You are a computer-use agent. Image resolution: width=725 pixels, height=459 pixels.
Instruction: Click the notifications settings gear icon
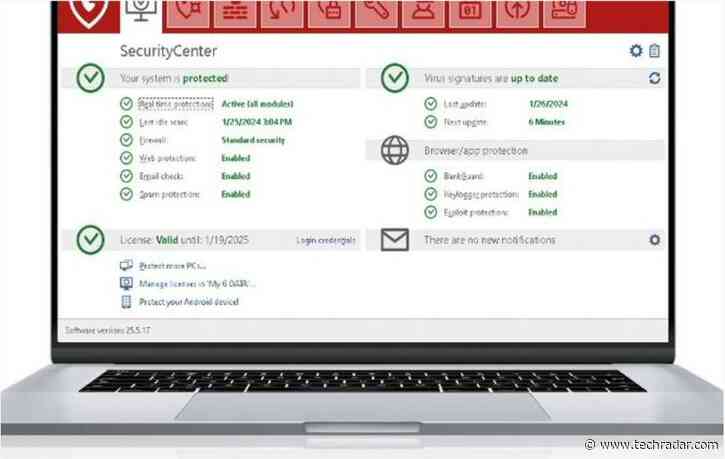(x=654, y=240)
